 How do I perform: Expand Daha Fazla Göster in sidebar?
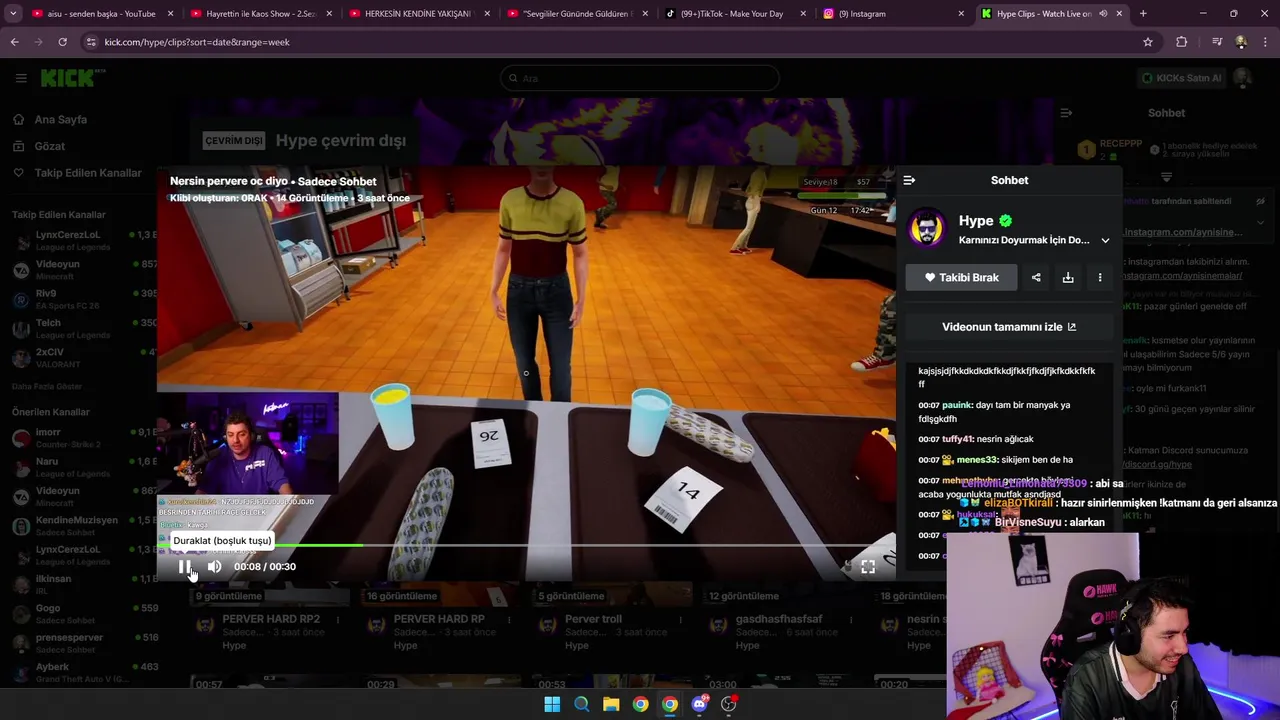coord(47,387)
